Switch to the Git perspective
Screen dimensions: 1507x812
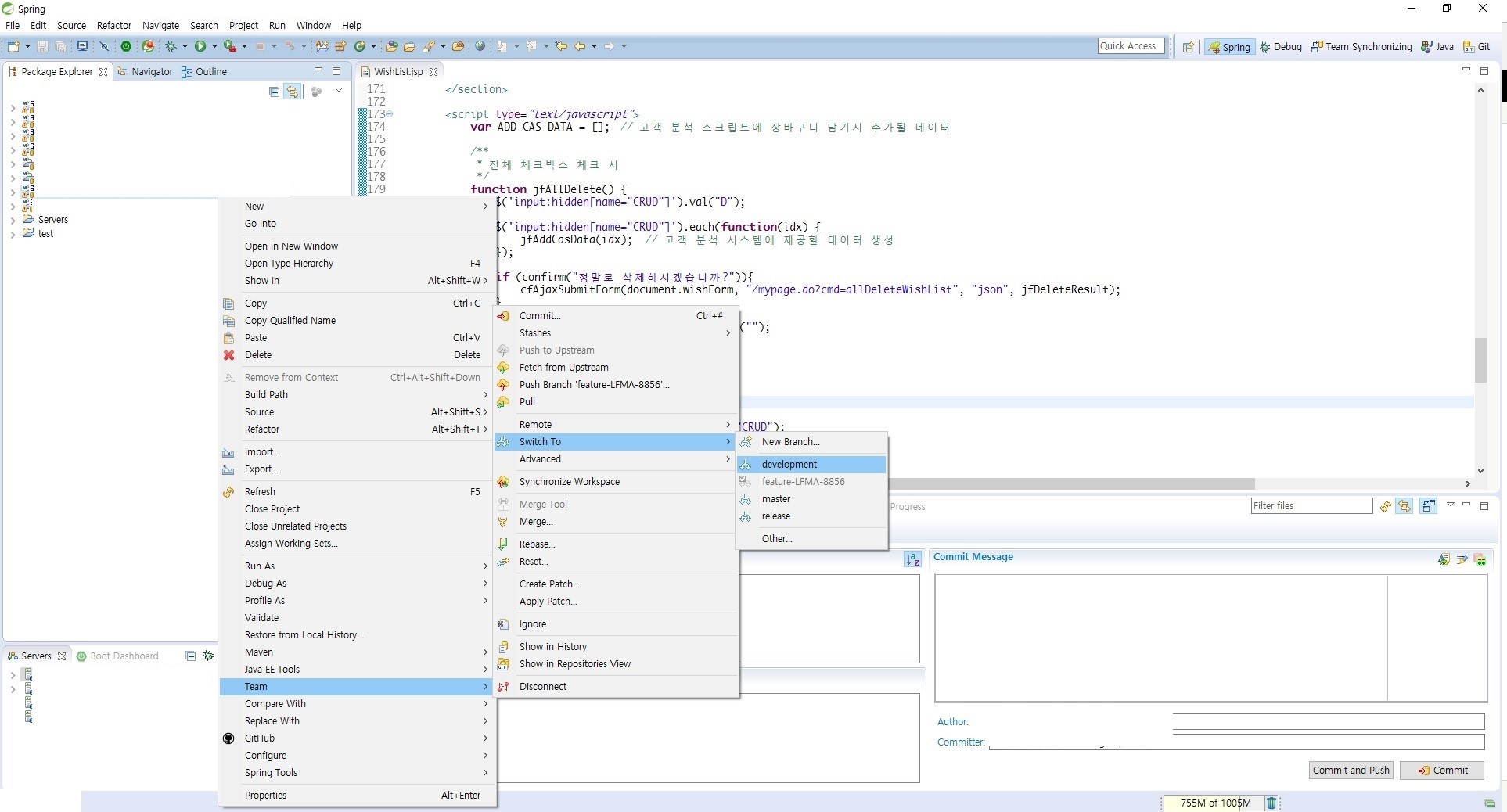coord(1476,47)
